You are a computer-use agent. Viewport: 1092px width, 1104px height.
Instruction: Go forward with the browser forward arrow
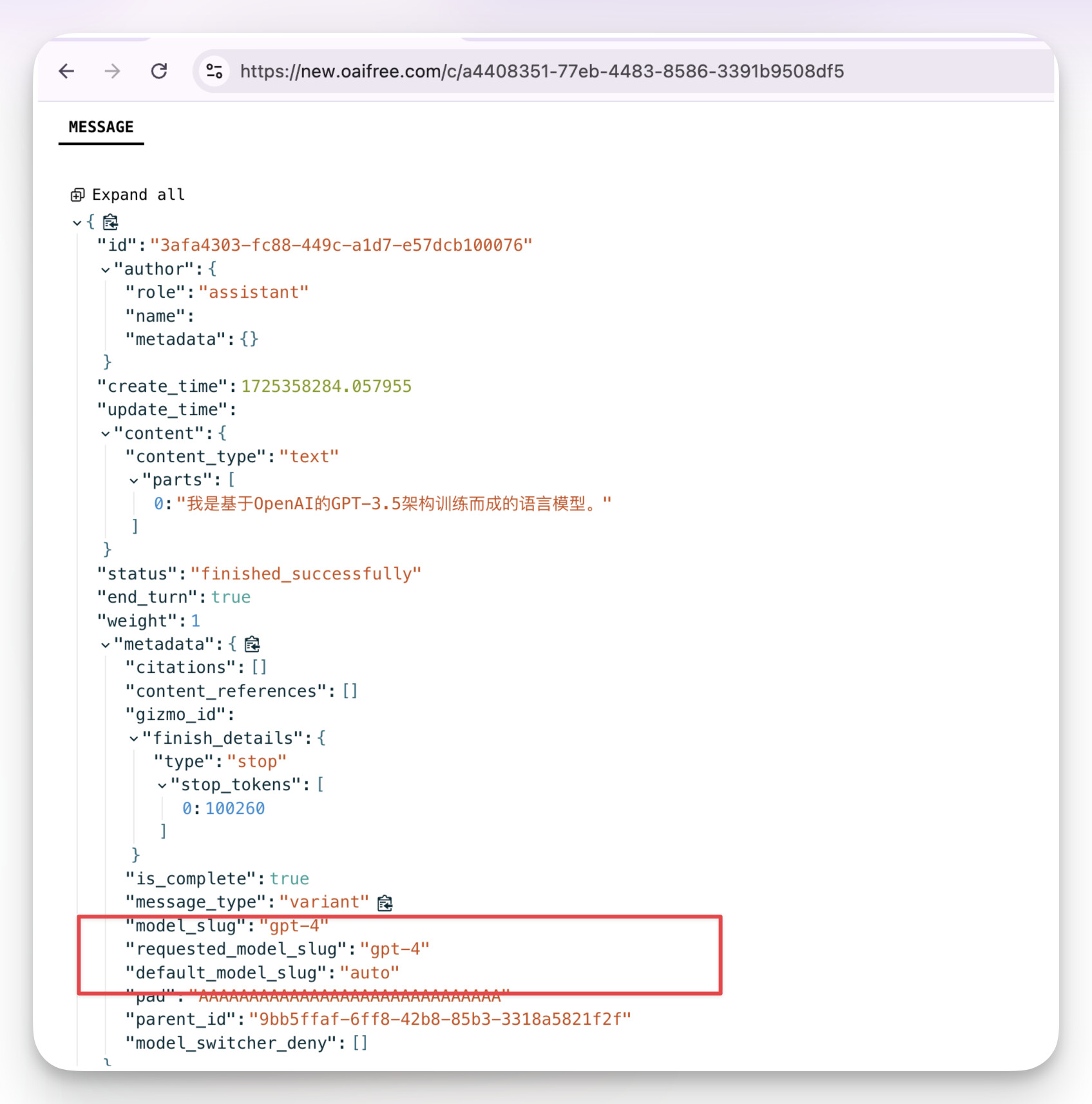coord(112,71)
